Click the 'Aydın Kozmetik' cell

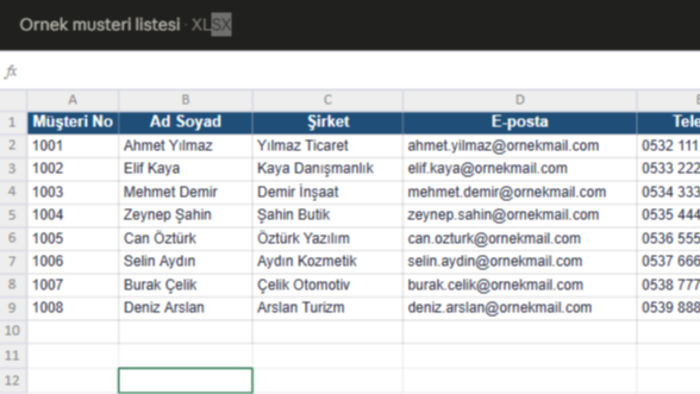pyautogui.click(x=328, y=261)
